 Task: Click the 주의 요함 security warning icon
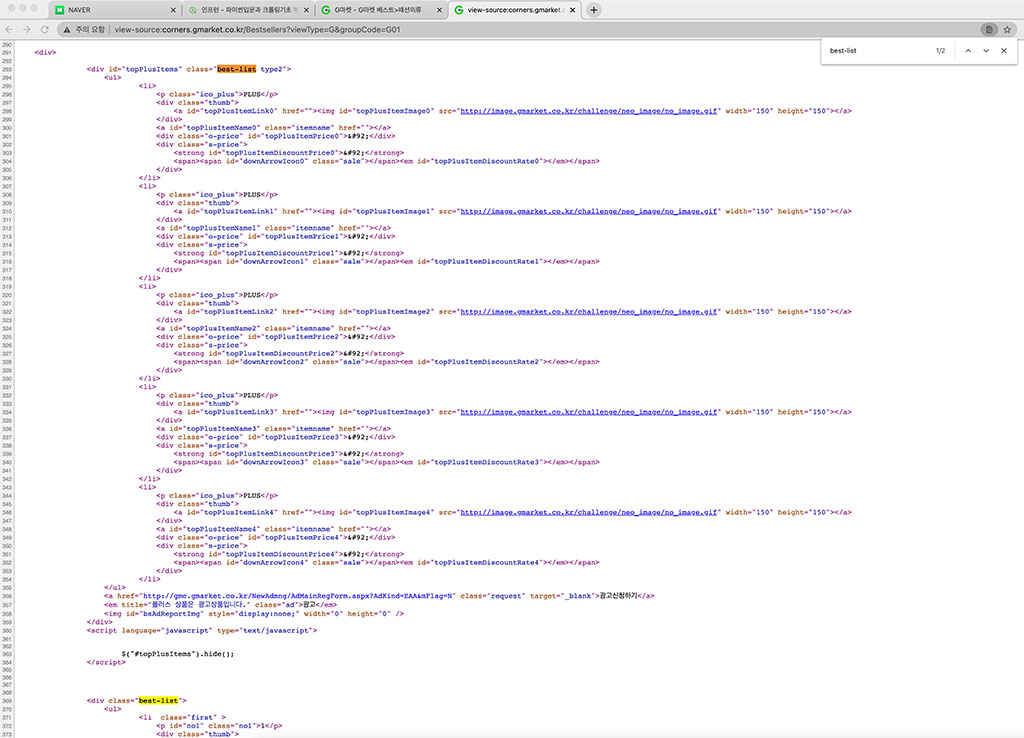67,29
